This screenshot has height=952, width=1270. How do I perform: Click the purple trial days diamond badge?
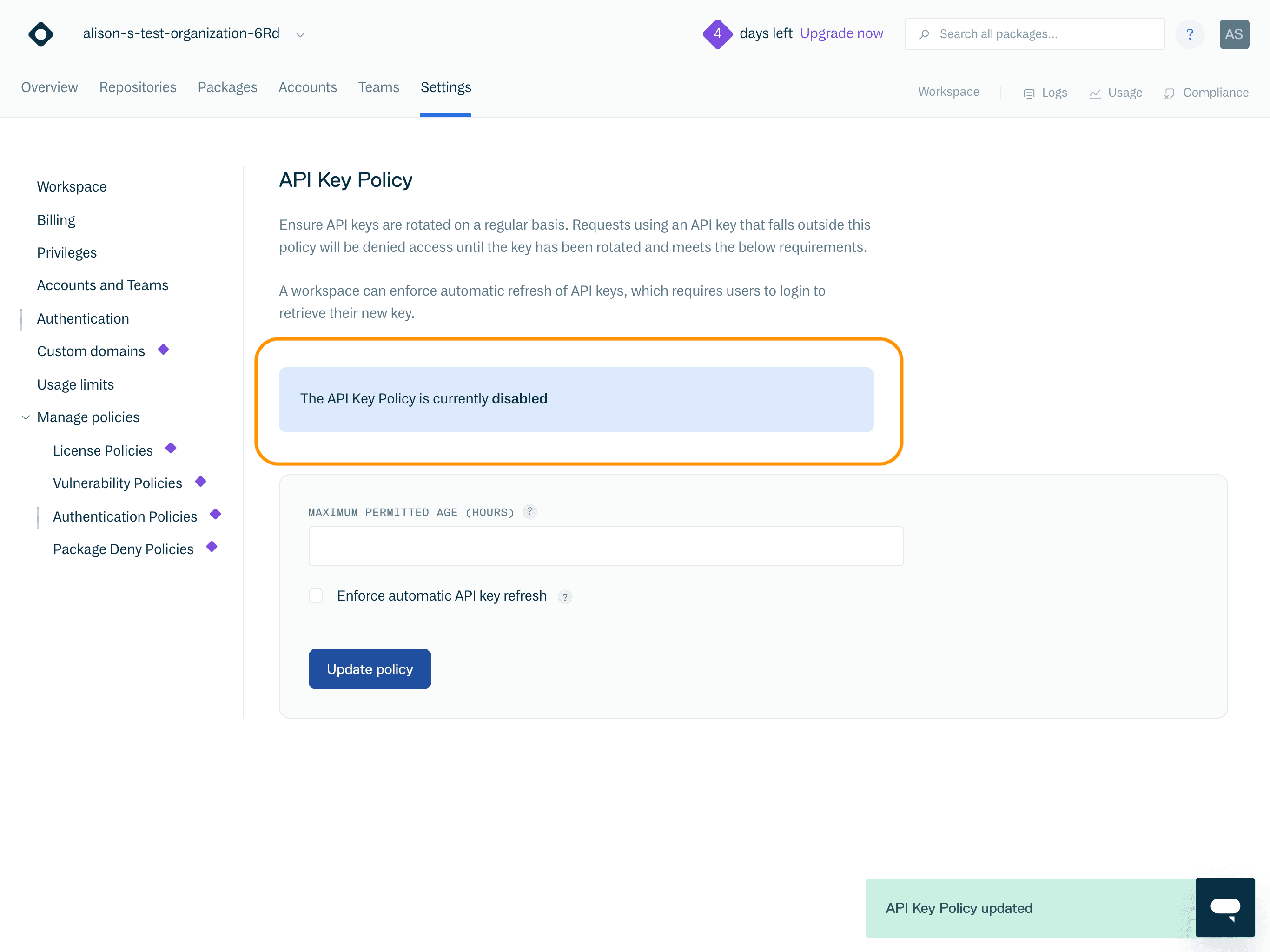tap(717, 34)
